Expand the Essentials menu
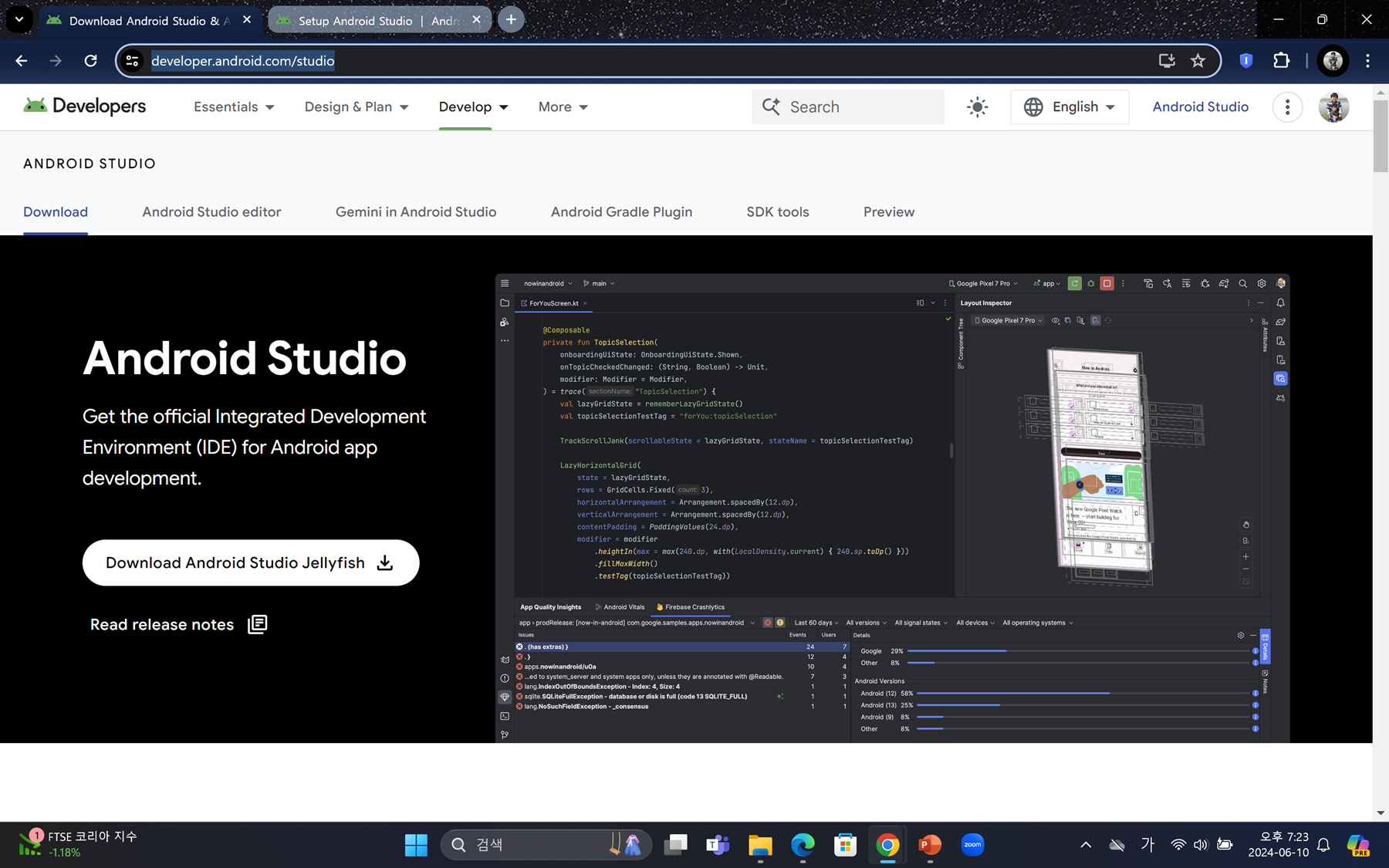The width and height of the screenshot is (1389, 868). click(x=234, y=107)
